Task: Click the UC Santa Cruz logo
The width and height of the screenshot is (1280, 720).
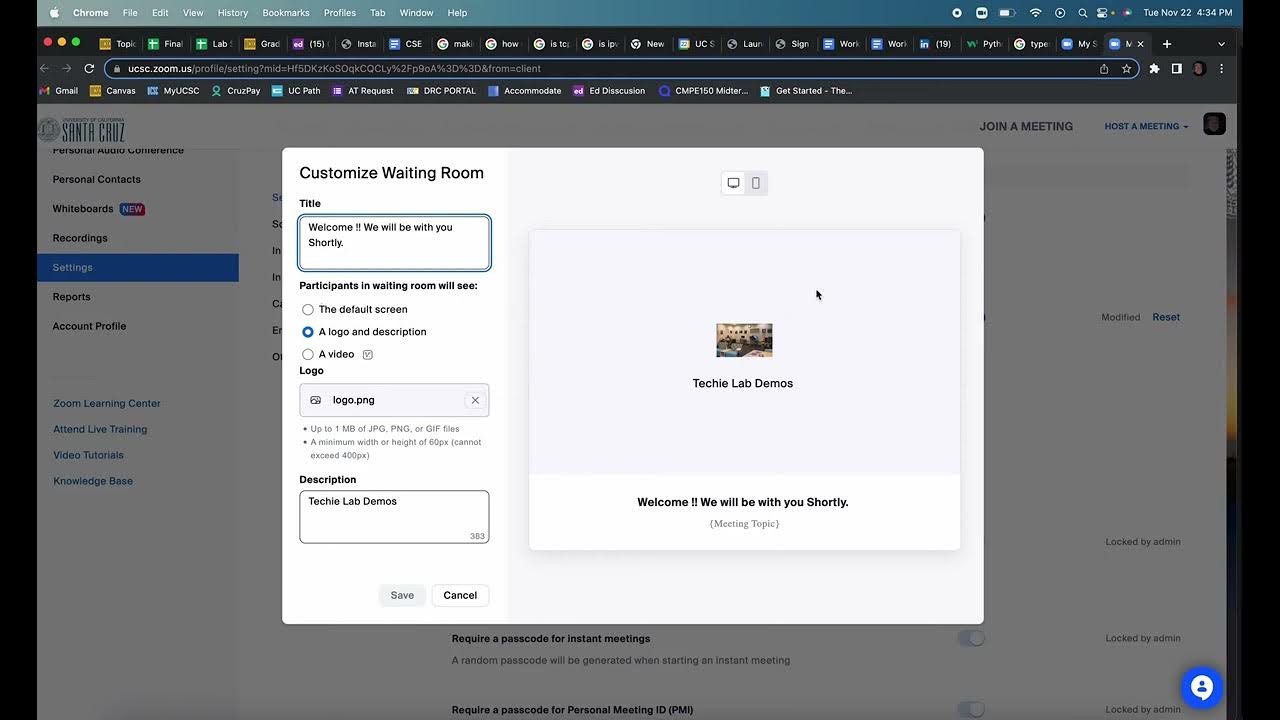Action: point(82,129)
